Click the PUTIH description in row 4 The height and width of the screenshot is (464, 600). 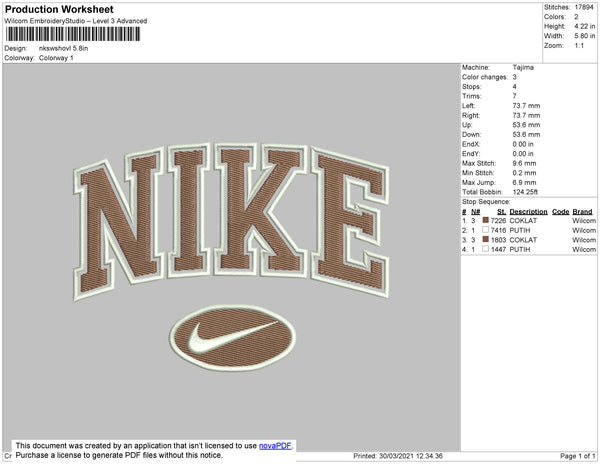520,249
